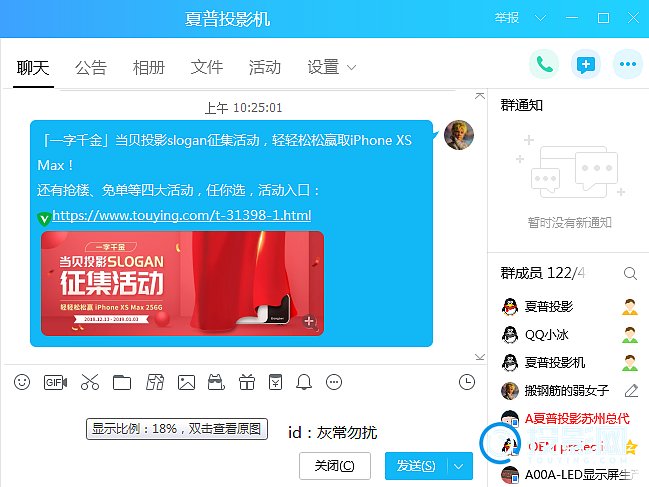Open the red packet yen icon

(x=275, y=382)
